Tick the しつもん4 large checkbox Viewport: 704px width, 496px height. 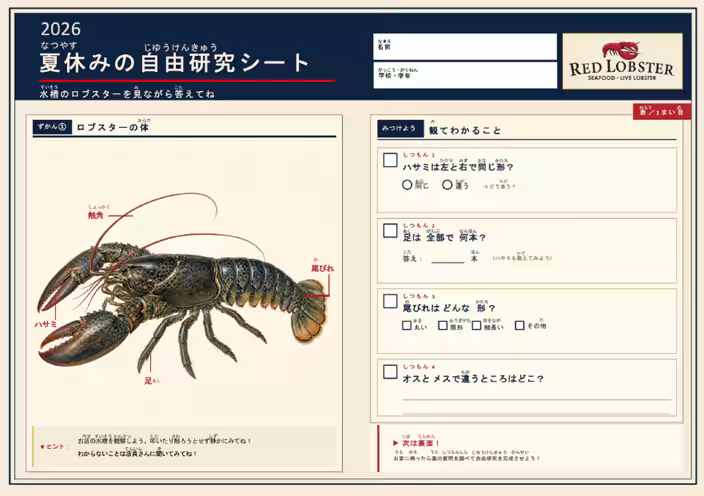[390, 372]
